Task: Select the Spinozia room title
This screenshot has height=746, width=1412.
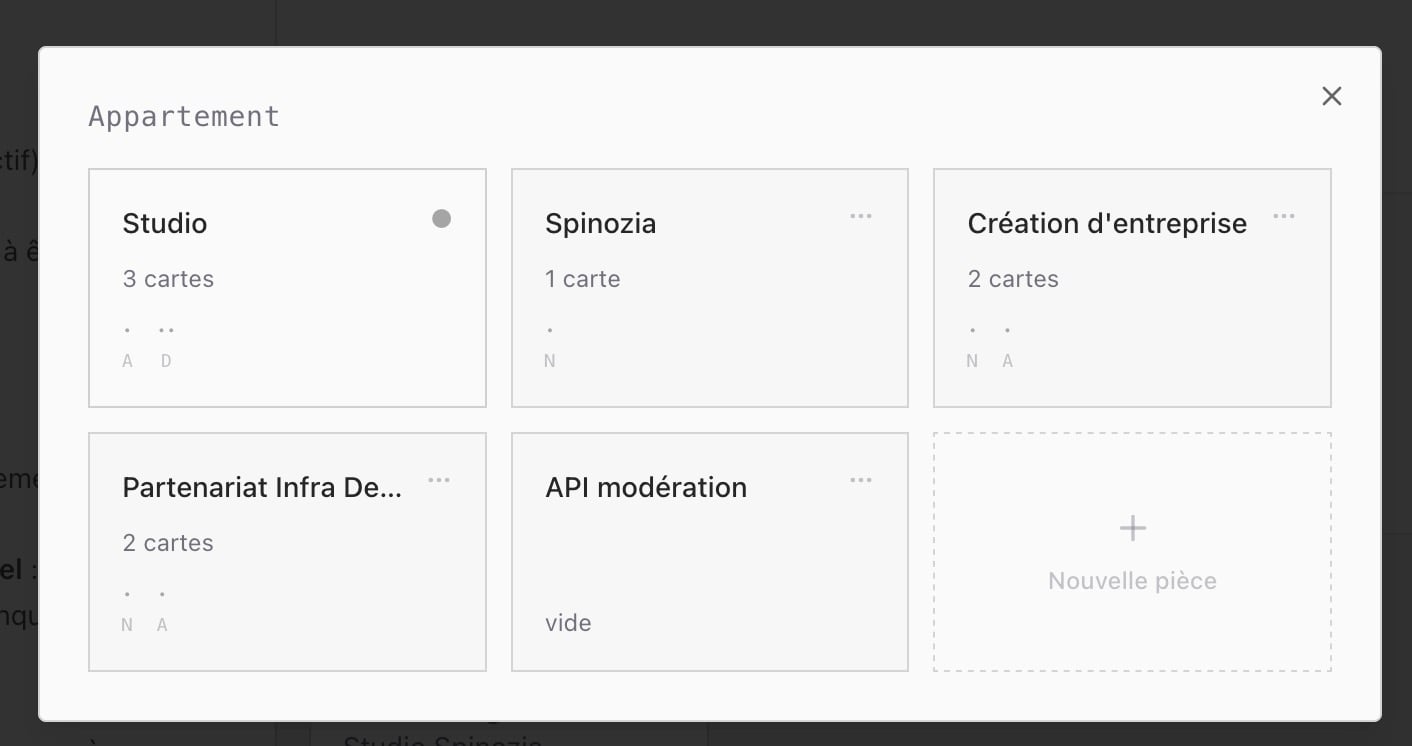Action: pos(600,223)
